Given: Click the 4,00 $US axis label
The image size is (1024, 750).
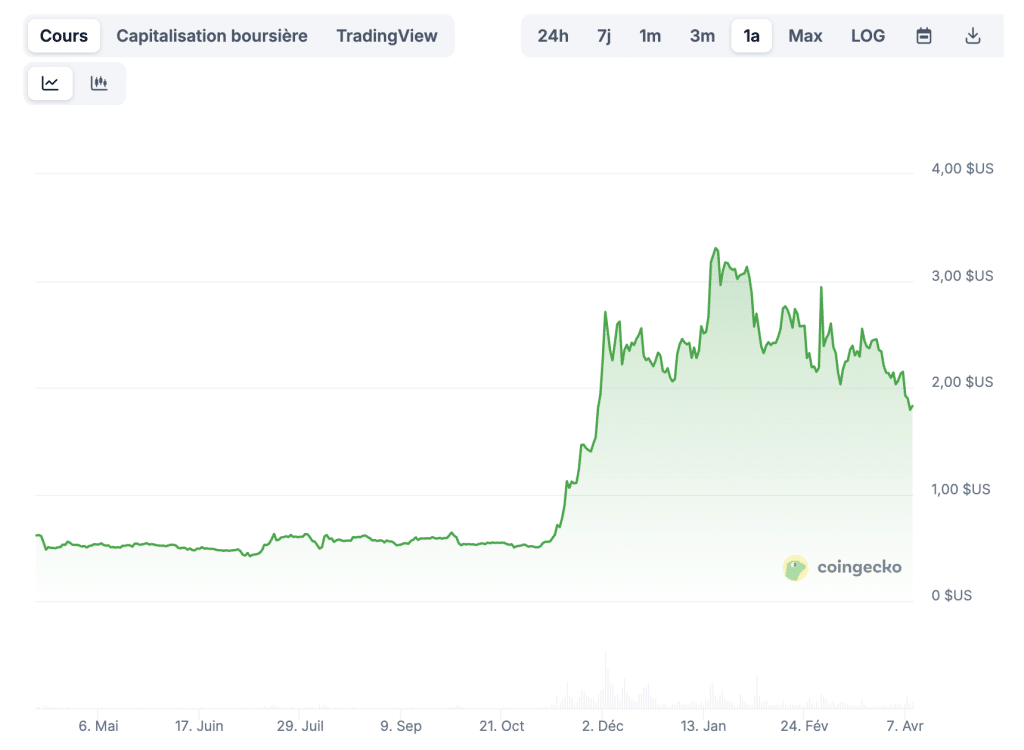Looking at the screenshot, I should pos(962,169).
